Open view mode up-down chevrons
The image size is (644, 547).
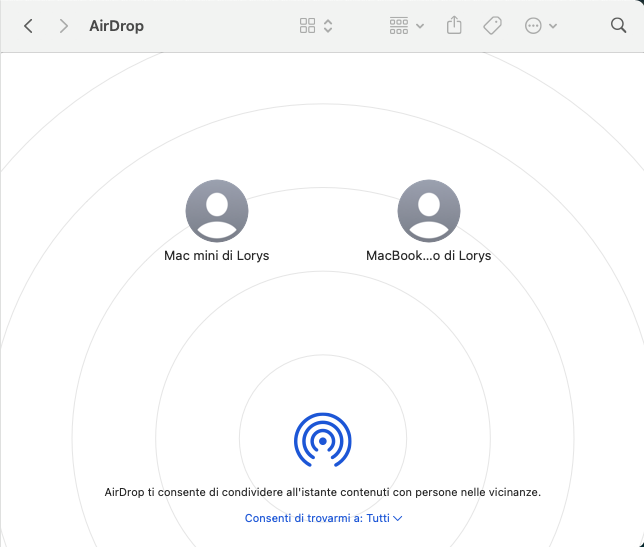pos(328,25)
